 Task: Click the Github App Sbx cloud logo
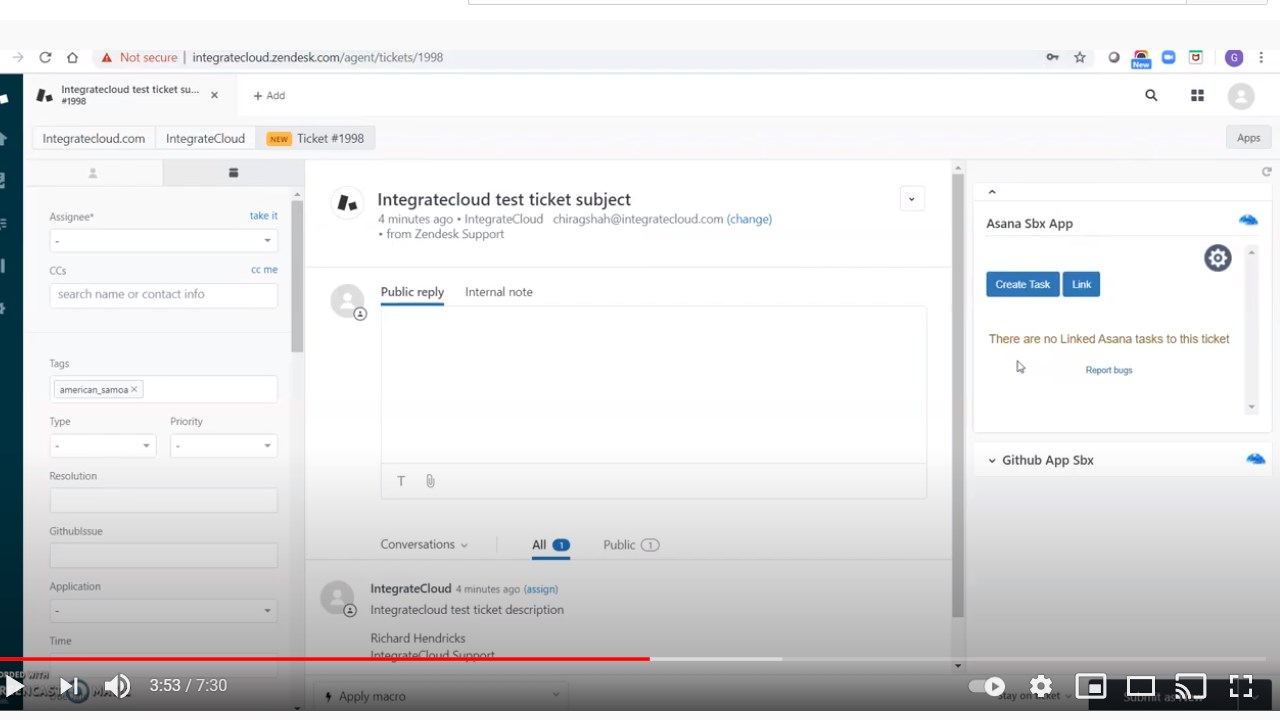point(1256,459)
